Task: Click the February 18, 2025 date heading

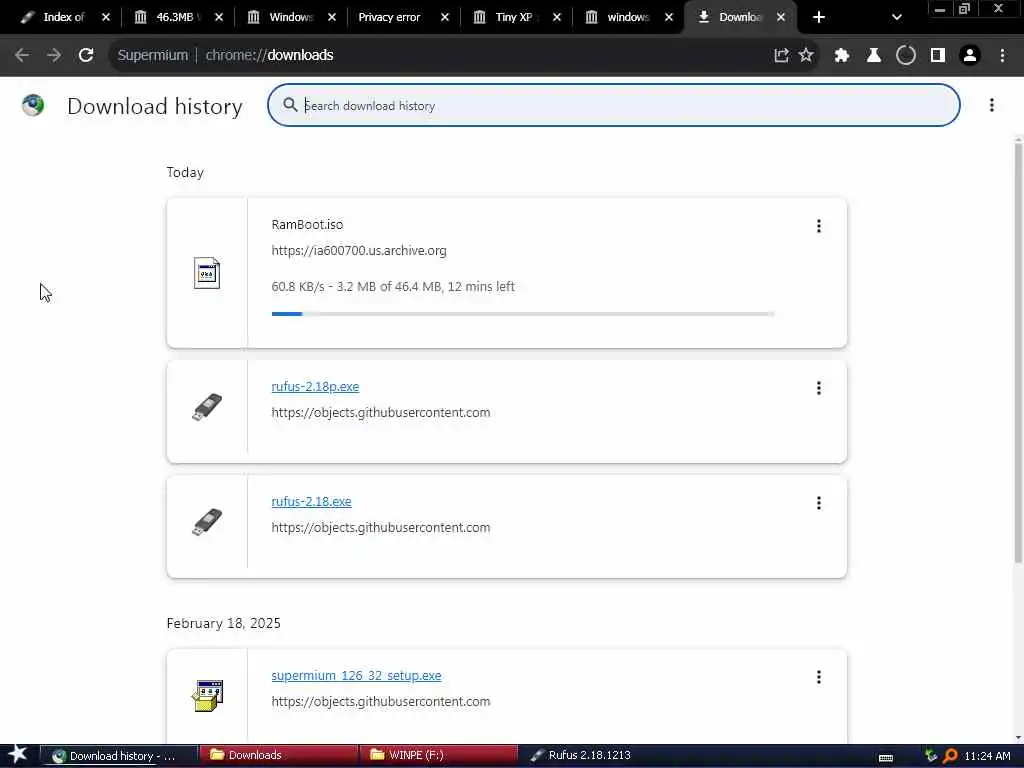Action: click(x=223, y=623)
